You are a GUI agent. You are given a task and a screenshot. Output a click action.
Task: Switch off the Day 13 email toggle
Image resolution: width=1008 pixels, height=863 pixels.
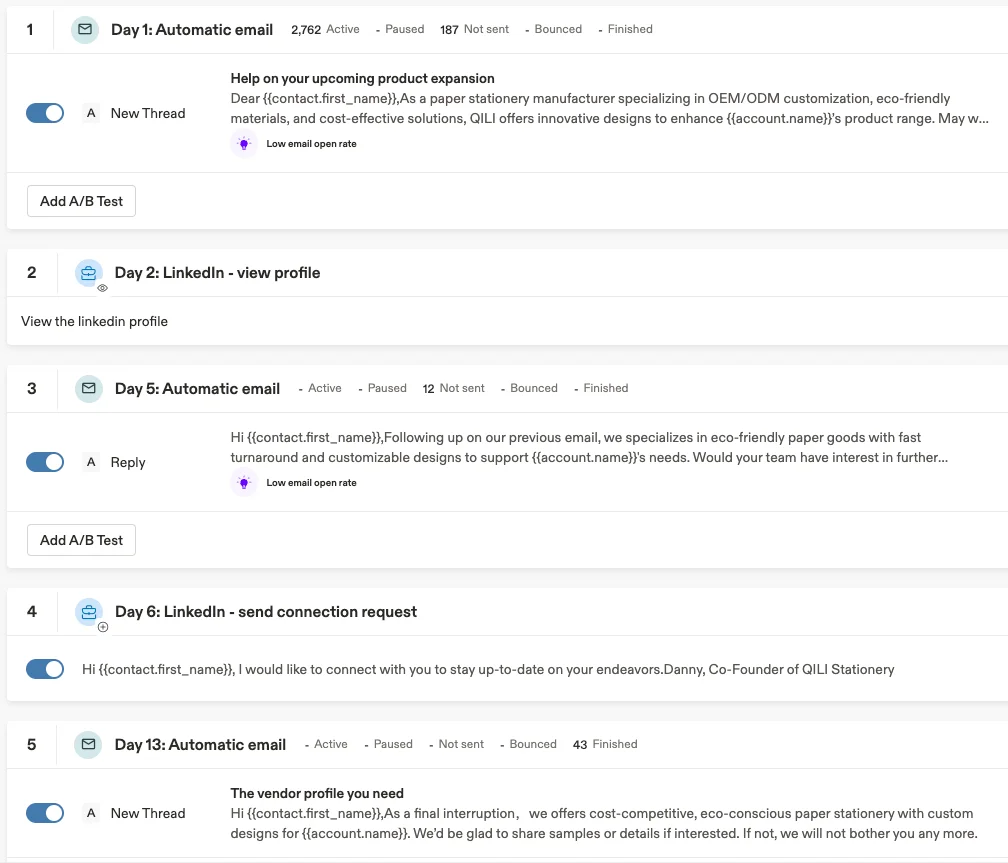coord(45,813)
